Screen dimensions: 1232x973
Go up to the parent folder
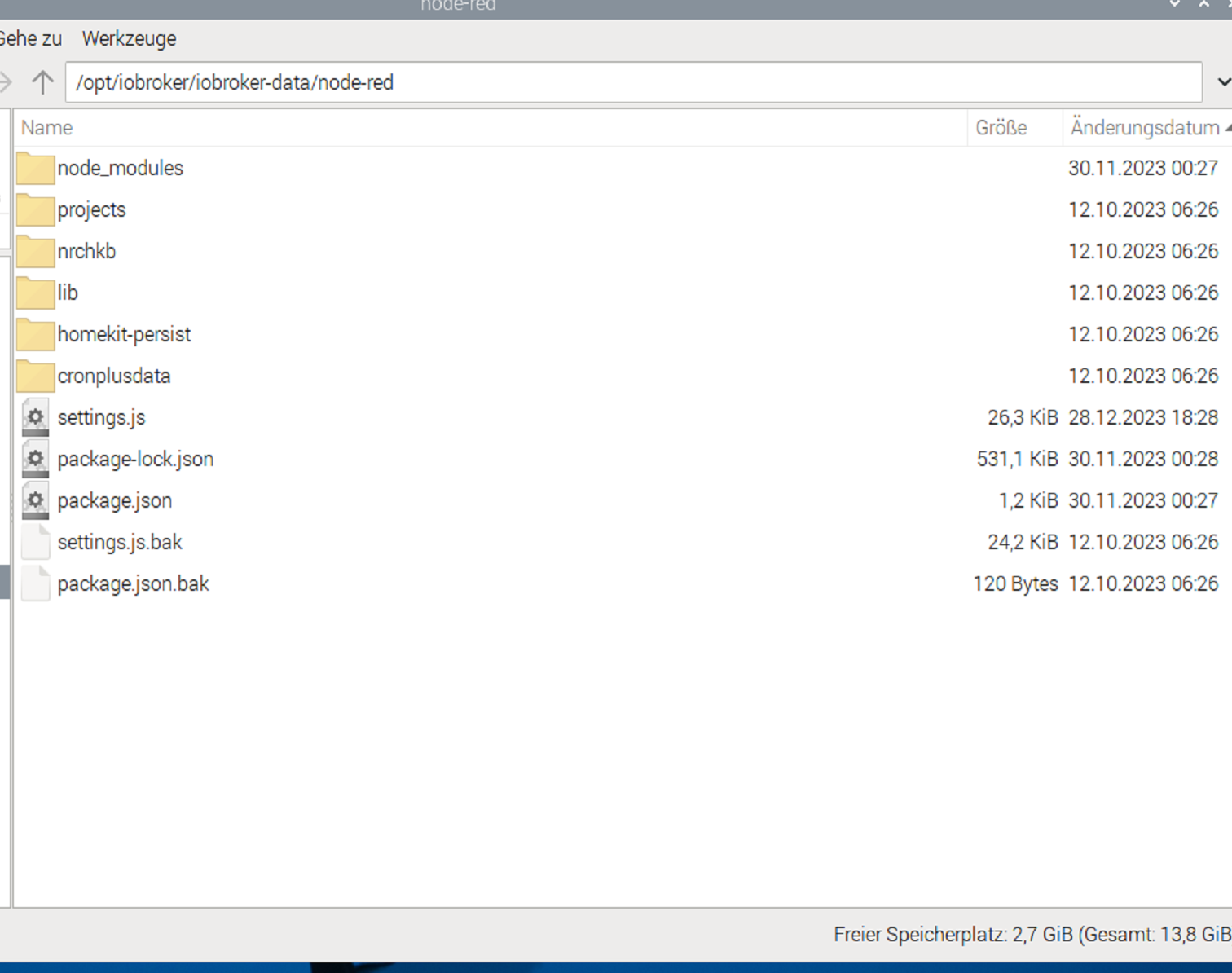(x=42, y=82)
